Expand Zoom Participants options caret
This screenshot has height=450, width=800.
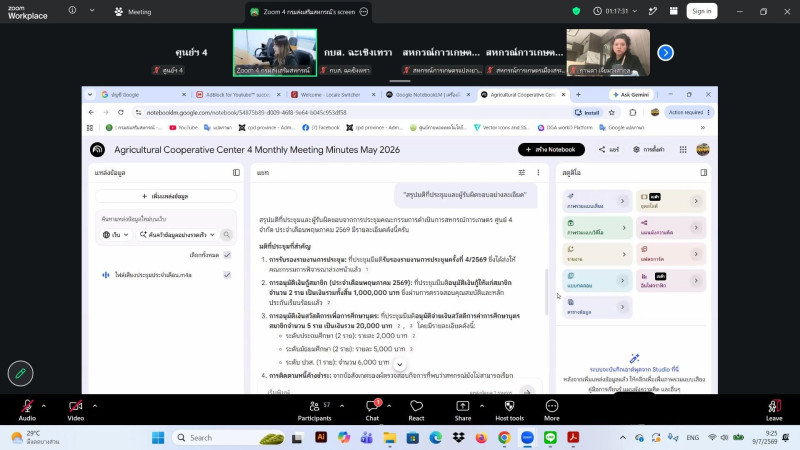click(x=342, y=406)
